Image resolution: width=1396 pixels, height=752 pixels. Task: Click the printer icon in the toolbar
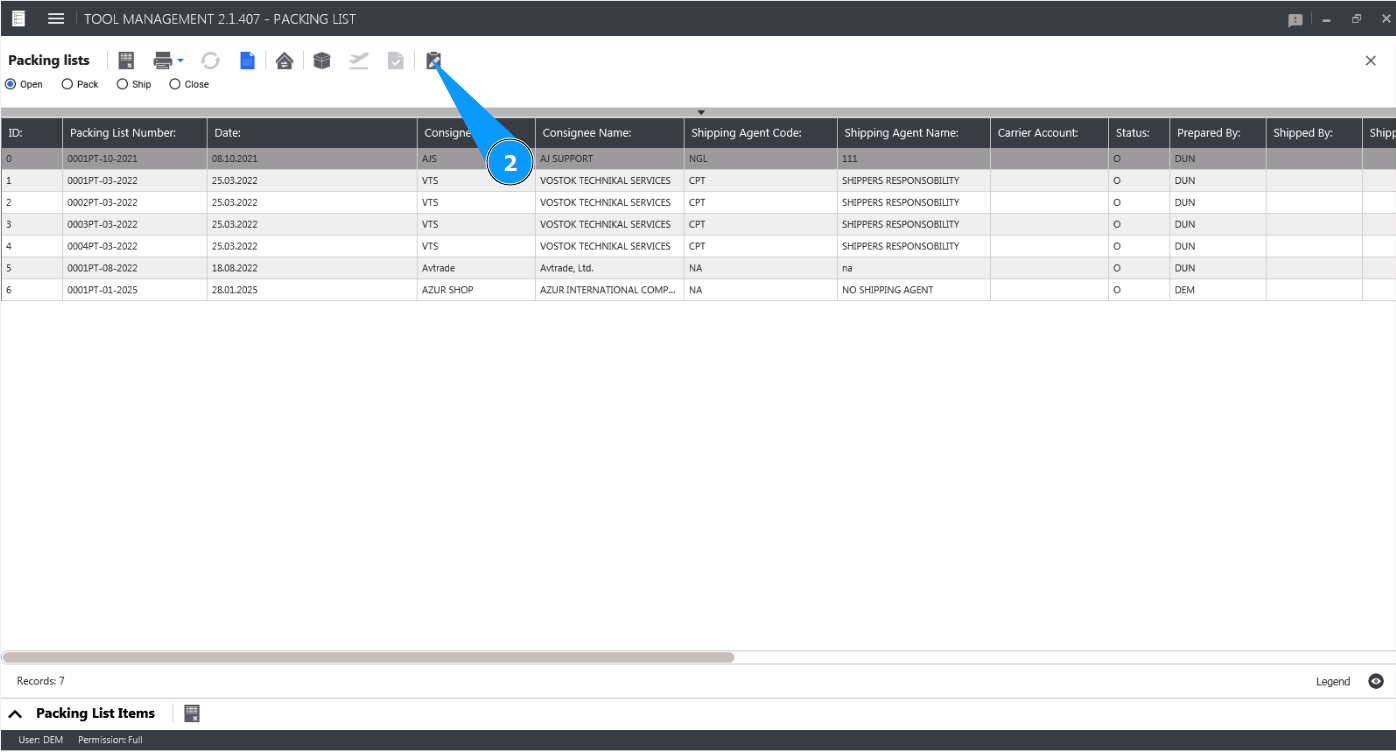click(163, 61)
